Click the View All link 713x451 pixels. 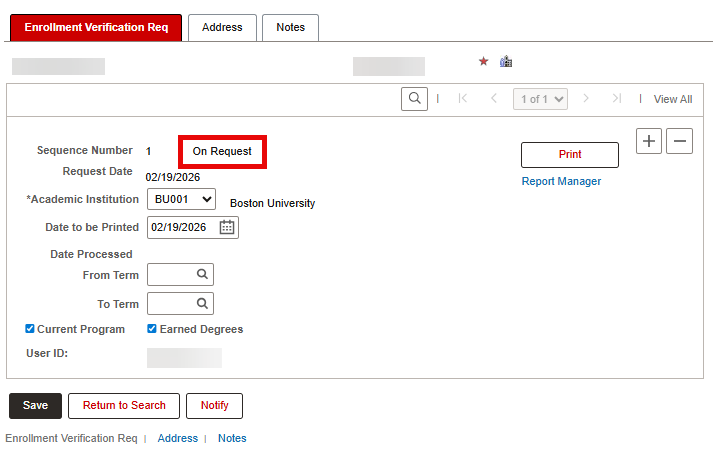[x=673, y=99]
